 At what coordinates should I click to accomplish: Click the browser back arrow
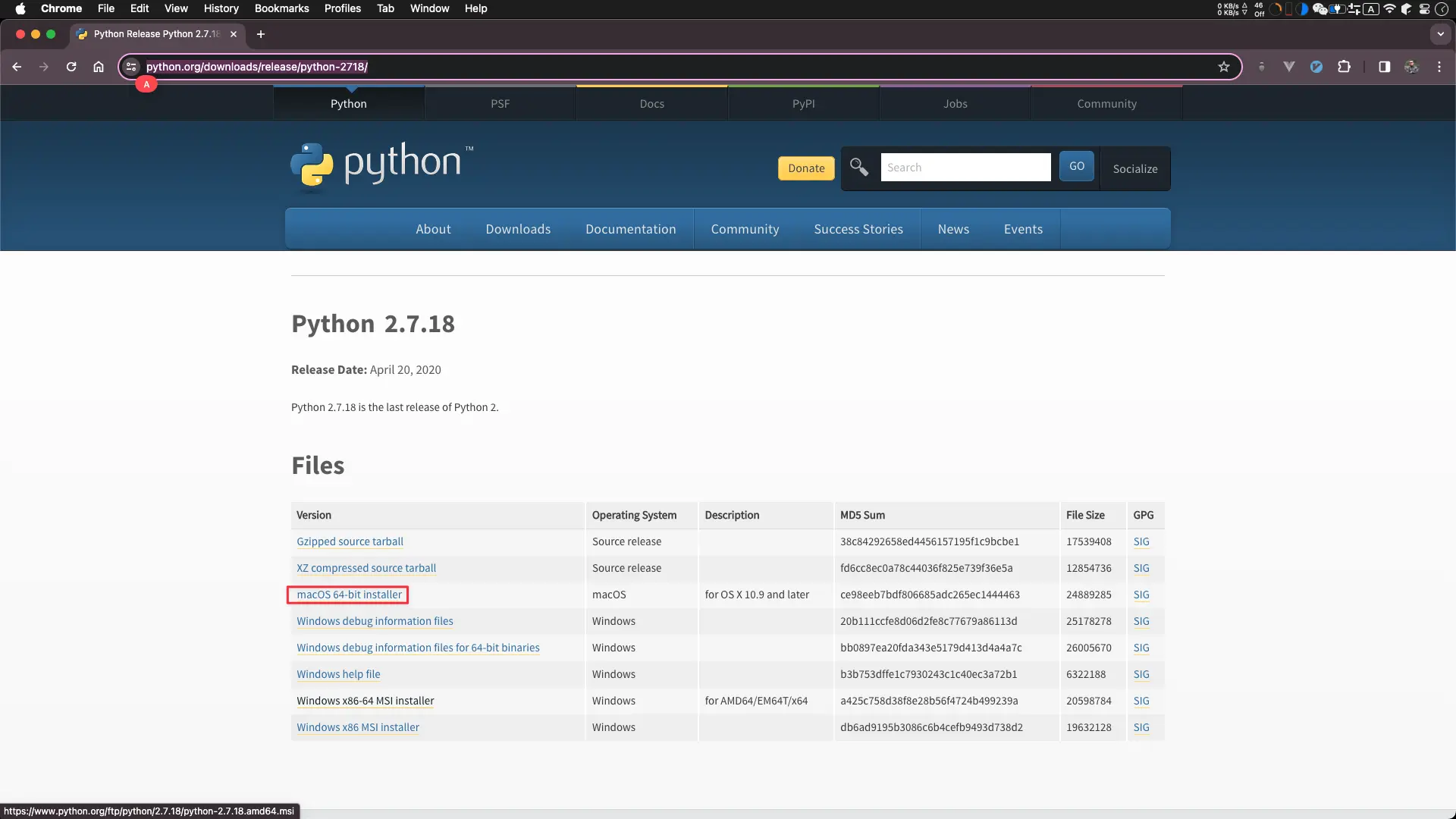(17, 67)
